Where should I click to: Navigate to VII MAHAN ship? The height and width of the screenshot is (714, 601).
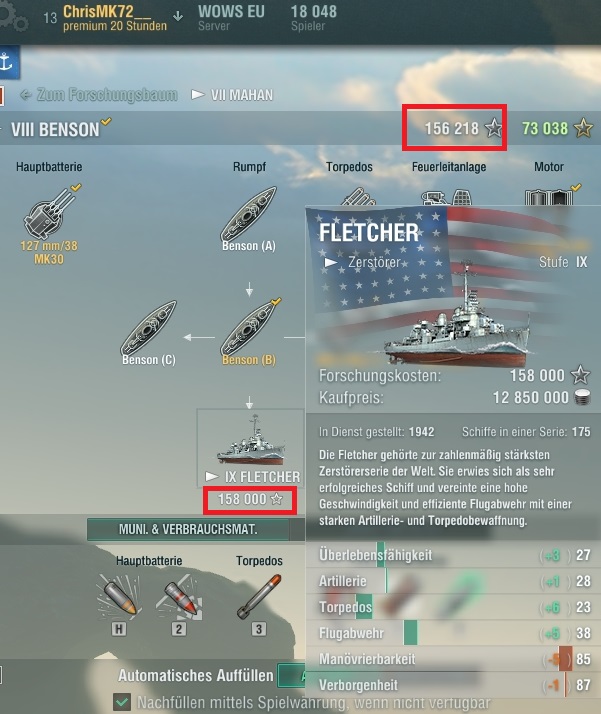click(x=232, y=95)
